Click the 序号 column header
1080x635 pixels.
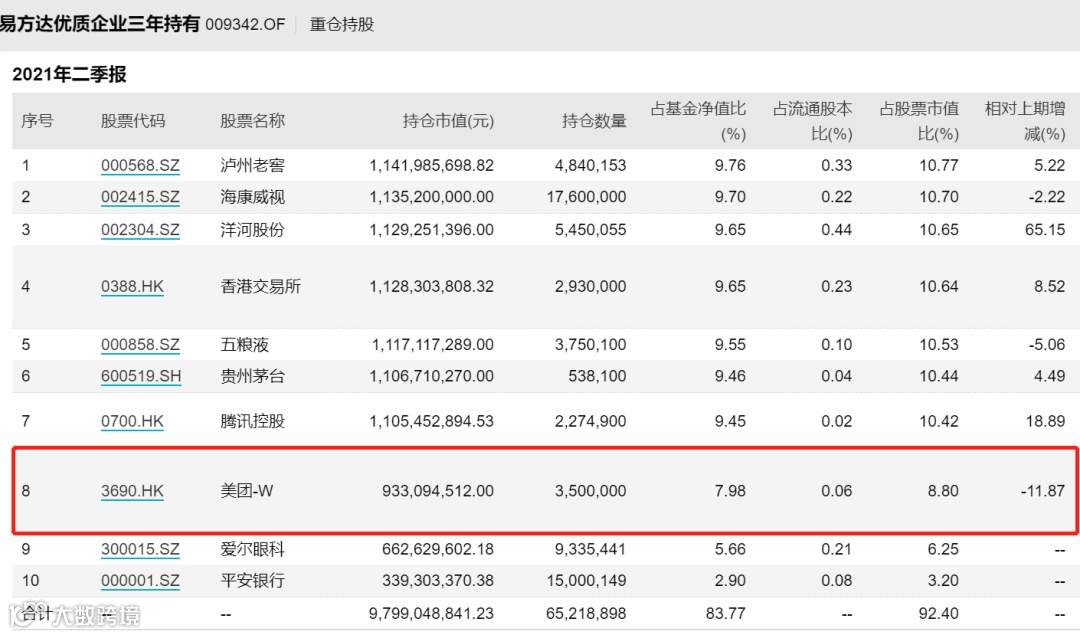tap(37, 121)
